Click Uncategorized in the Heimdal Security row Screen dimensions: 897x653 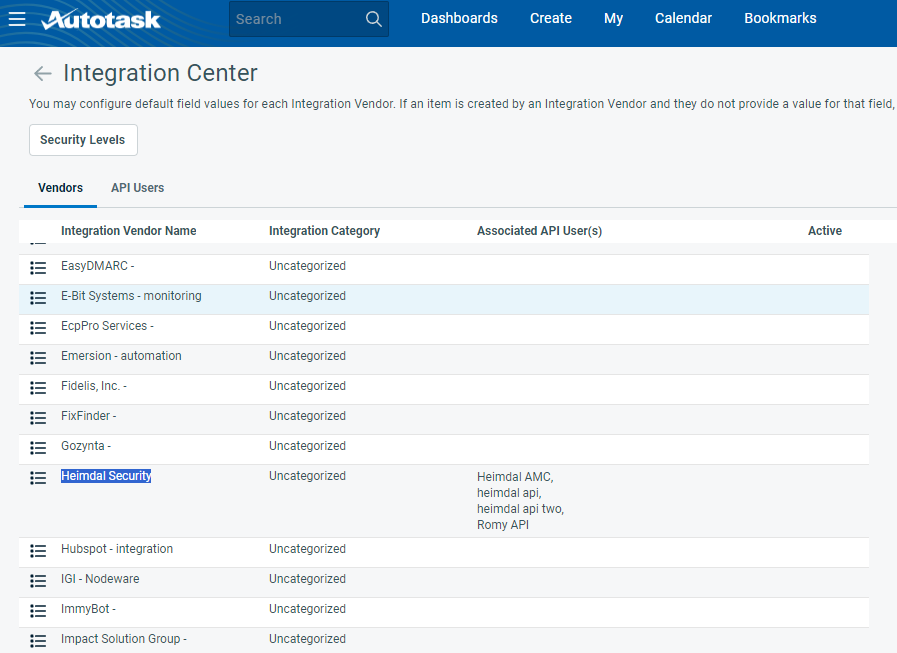[307, 476]
